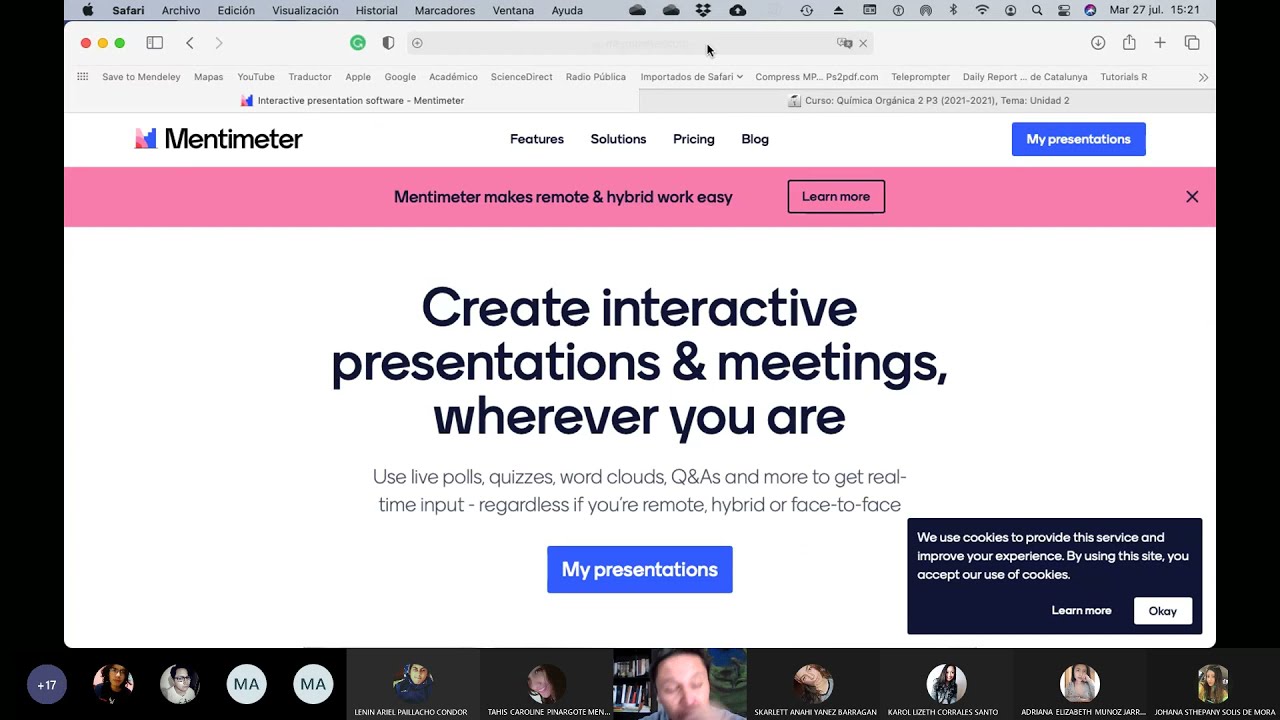Open the Share sheet in Safari
Image resolution: width=1280 pixels, height=720 pixels.
[x=1129, y=43]
